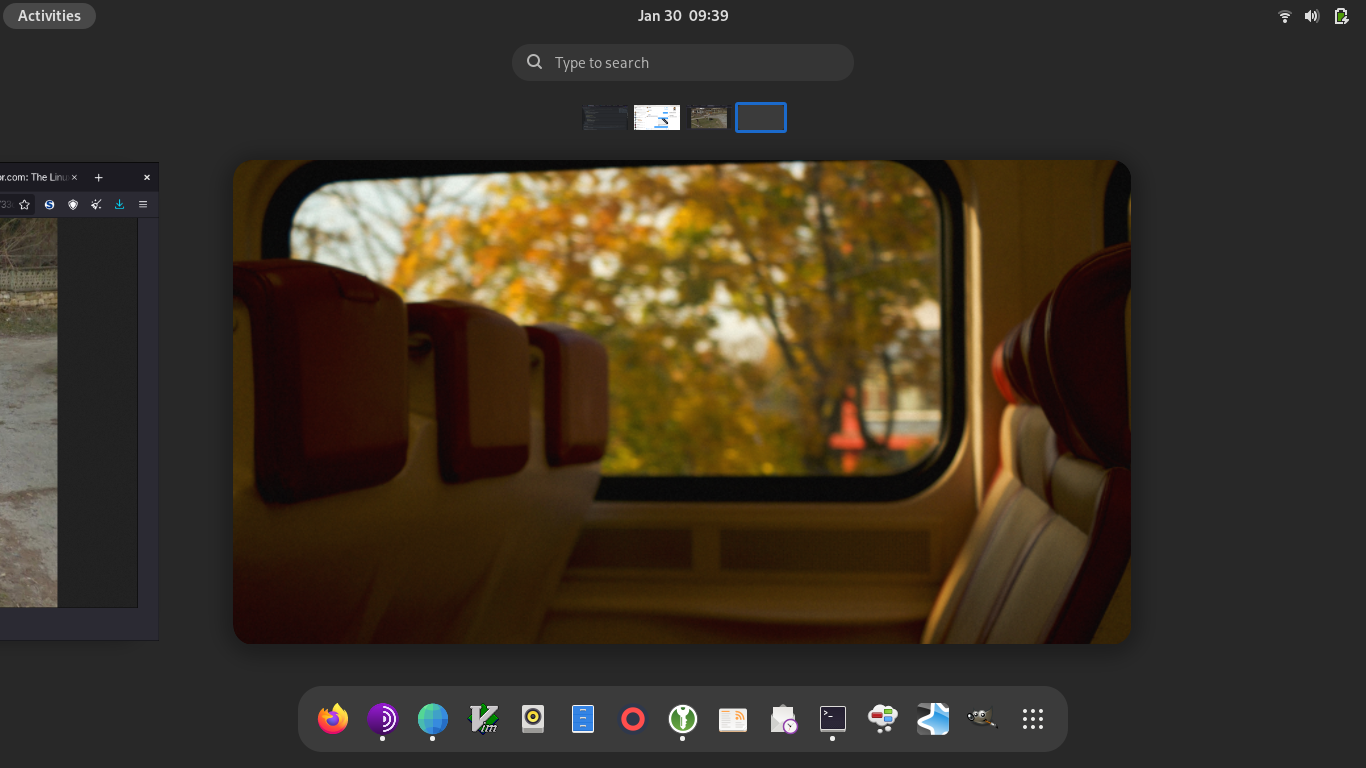Screen dimensions: 1366x768
Task: Open KeePassXC green key icon
Action: pyautogui.click(x=683, y=719)
